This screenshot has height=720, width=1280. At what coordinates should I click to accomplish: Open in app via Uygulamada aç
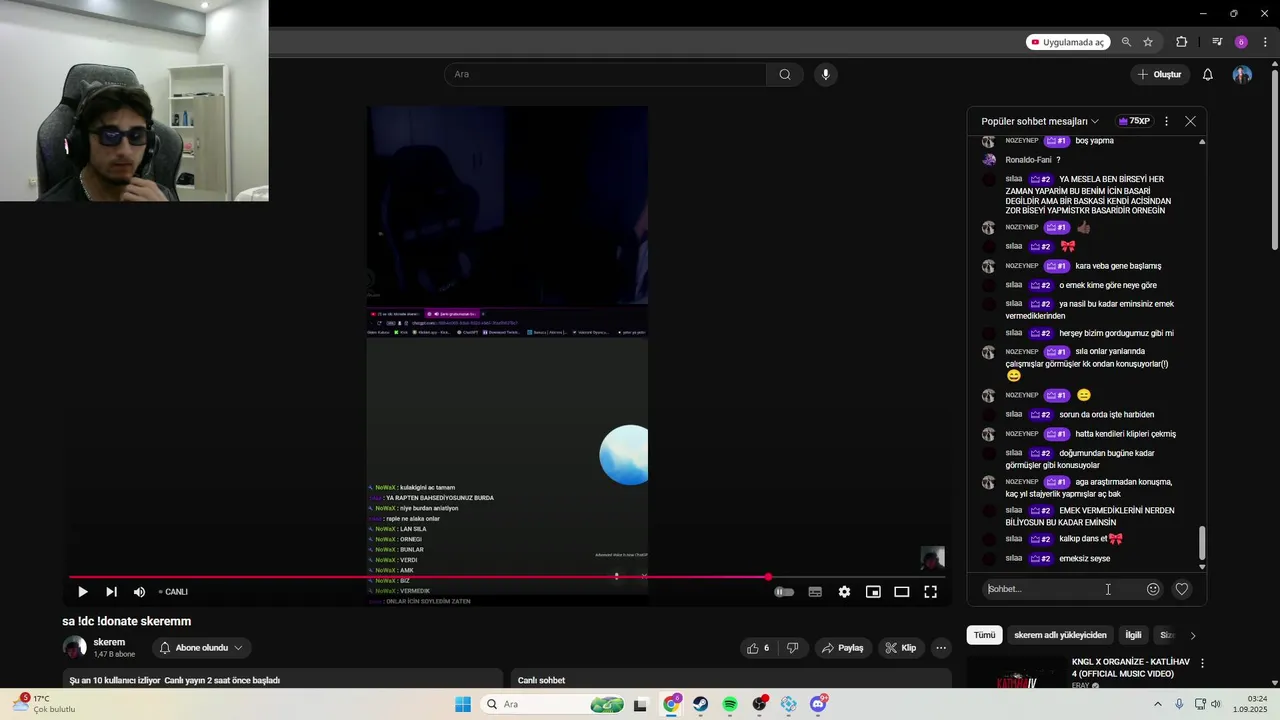[1067, 42]
